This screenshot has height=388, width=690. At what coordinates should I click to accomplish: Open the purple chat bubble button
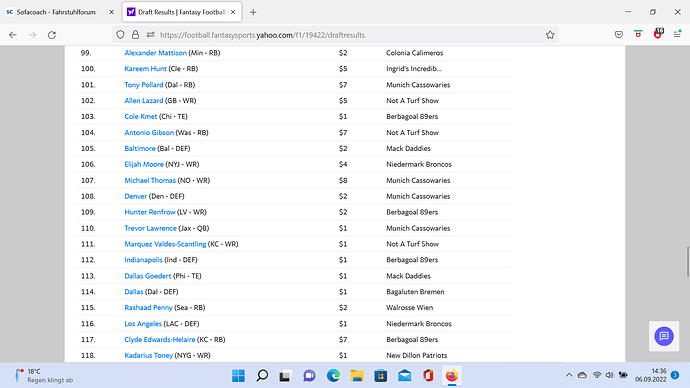tap(664, 337)
